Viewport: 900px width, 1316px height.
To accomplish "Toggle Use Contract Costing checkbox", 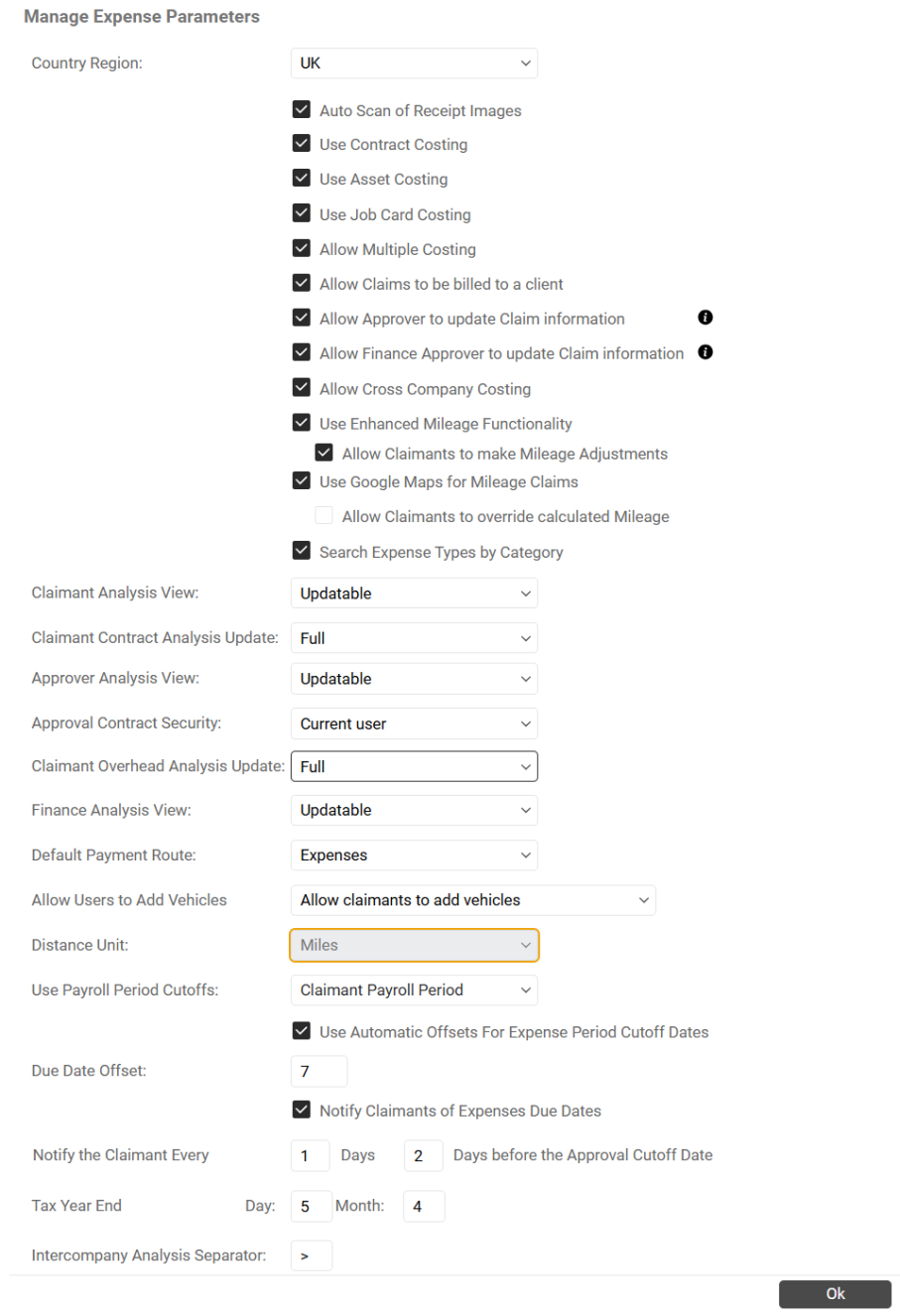I will [302, 143].
